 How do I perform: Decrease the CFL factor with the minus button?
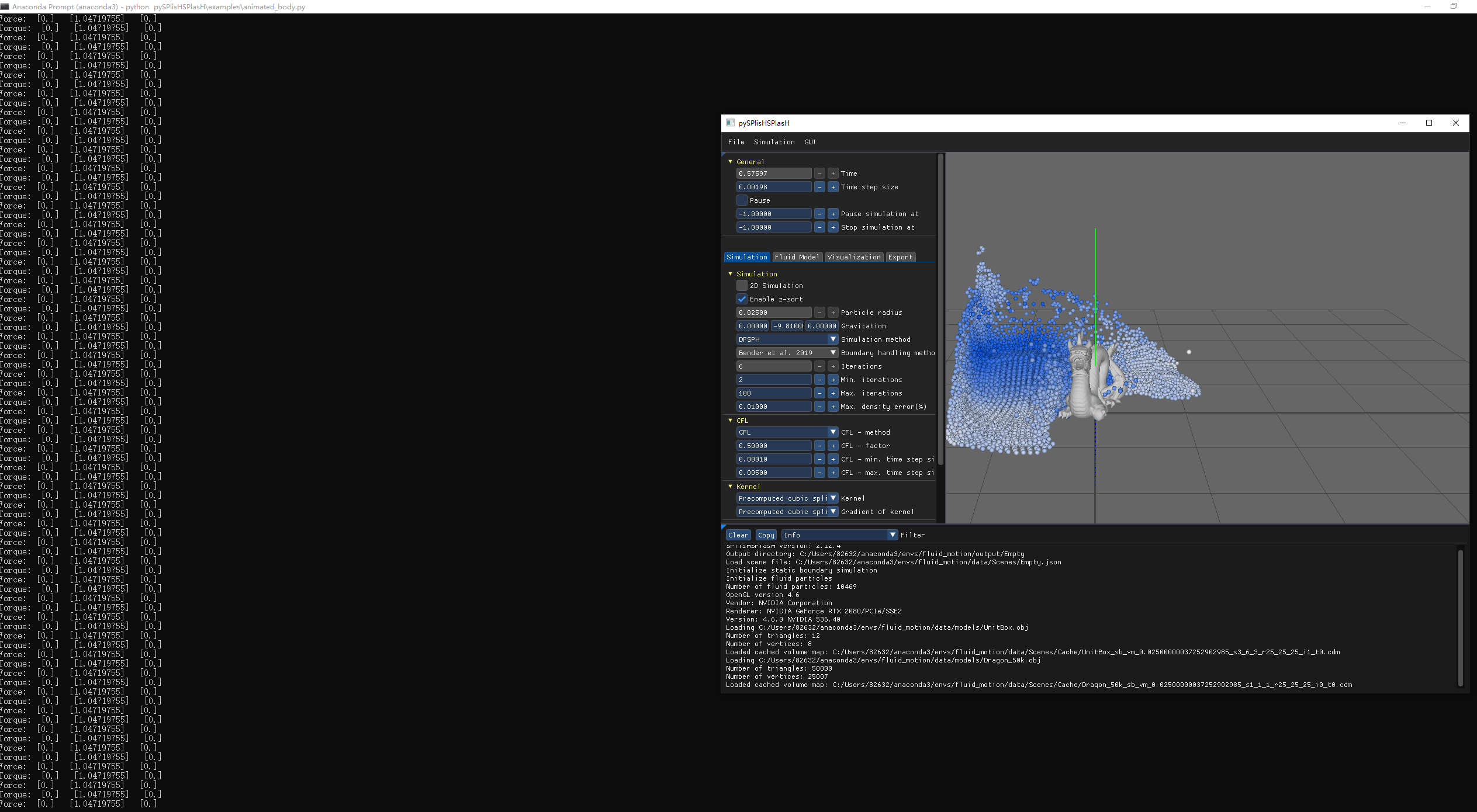[820, 445]
